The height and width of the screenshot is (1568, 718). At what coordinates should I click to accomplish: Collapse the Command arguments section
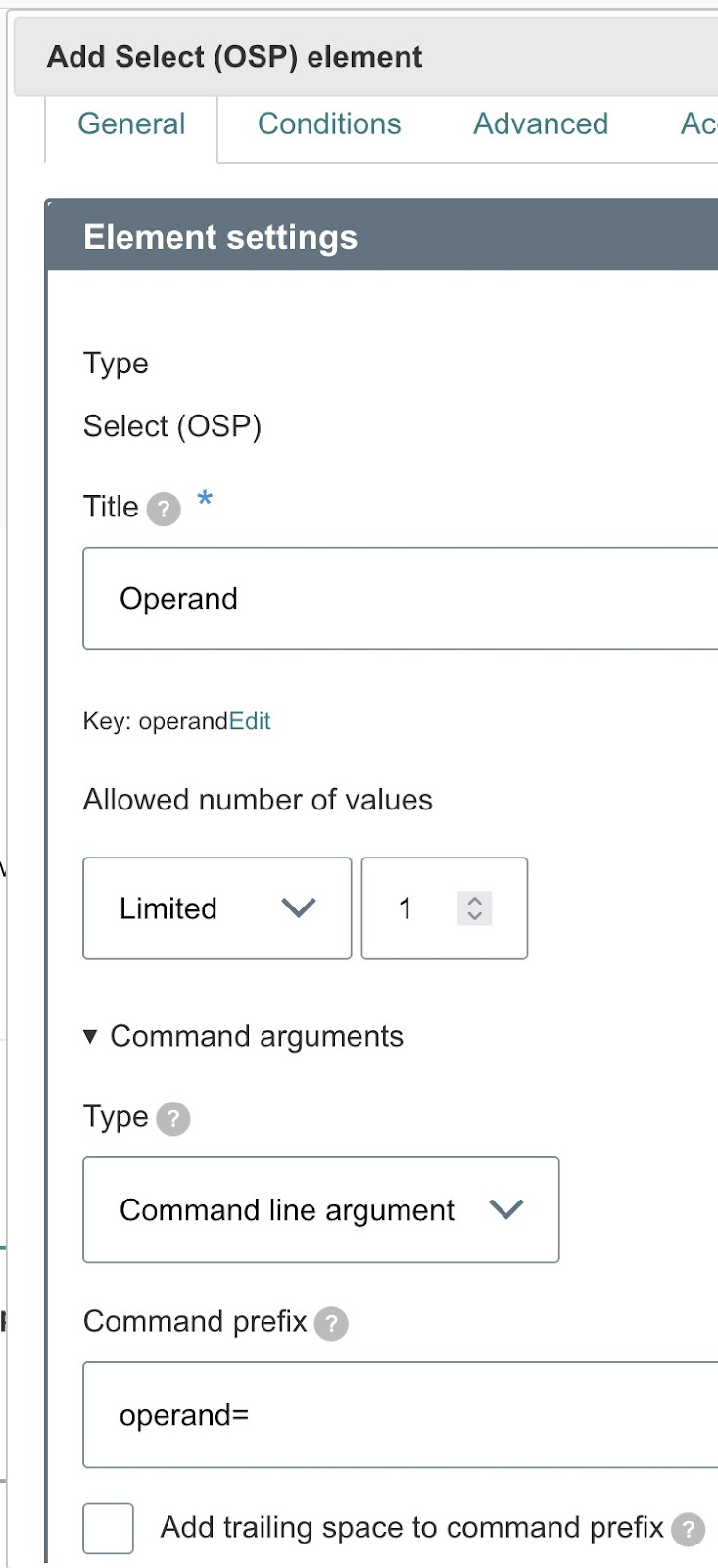(91, 1036)
